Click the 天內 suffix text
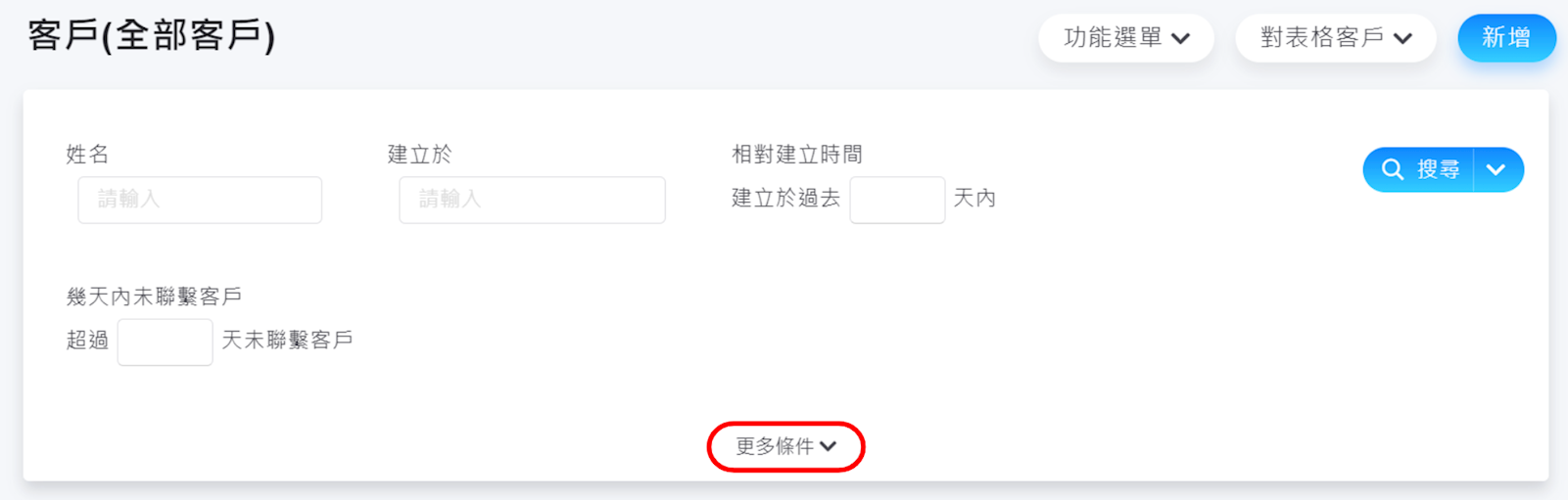 (974, 199)
